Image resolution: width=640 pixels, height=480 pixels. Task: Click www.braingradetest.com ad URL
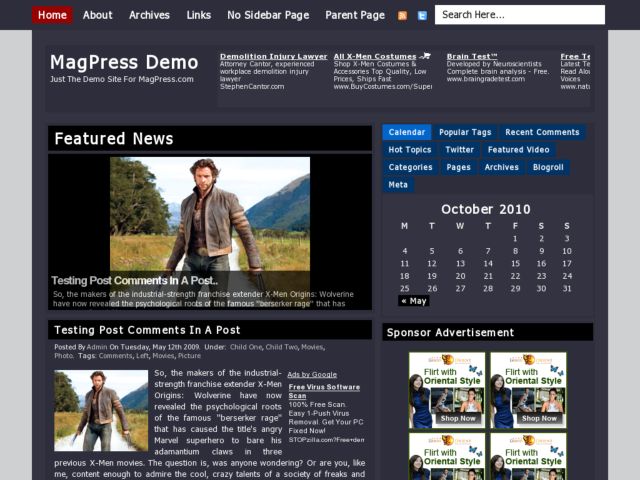coord(486,79)
